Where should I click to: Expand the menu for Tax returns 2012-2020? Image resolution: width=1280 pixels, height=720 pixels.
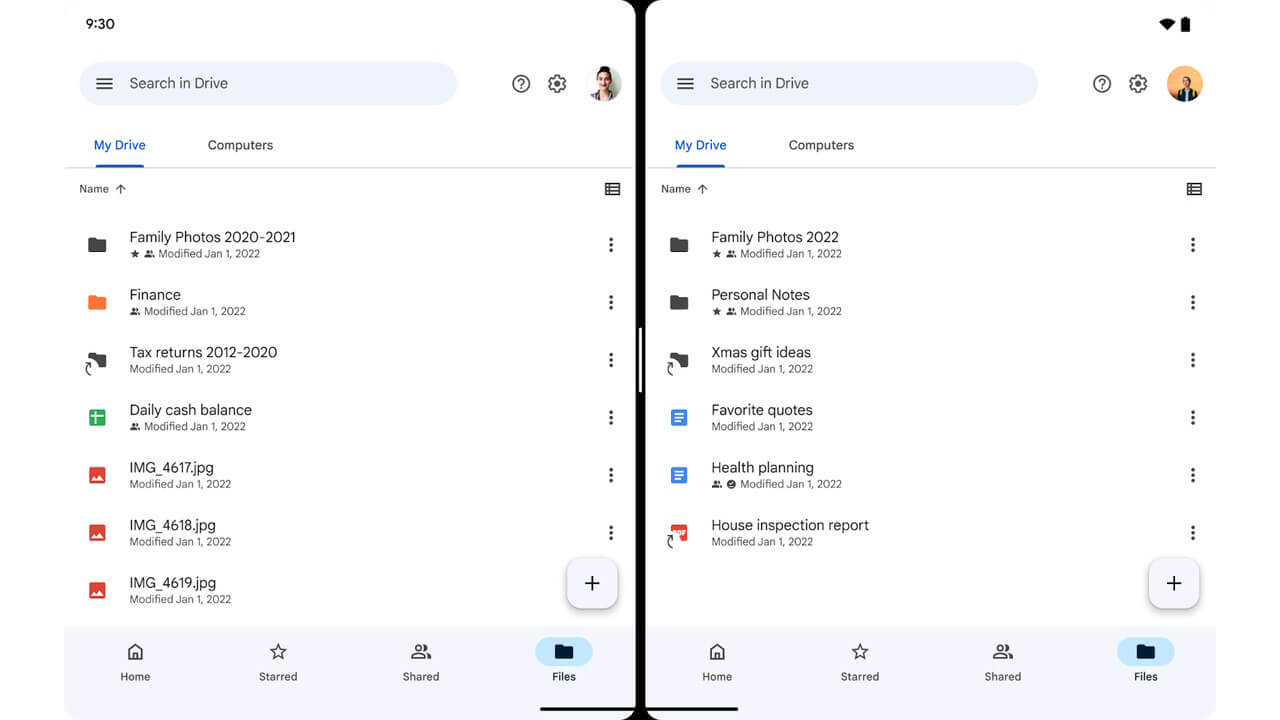(611, 360)
